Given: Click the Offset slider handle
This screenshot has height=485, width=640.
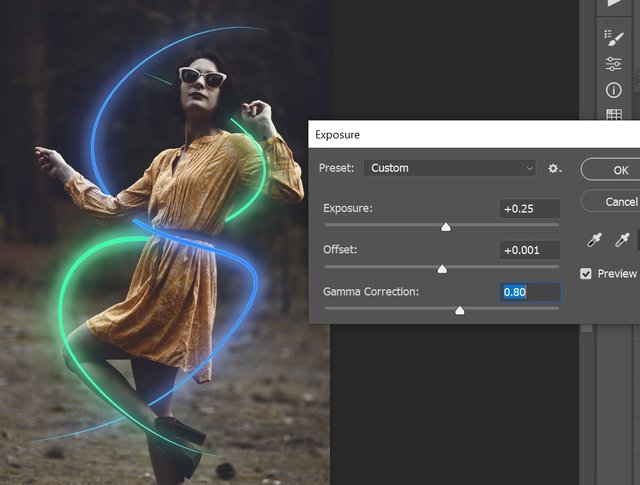Looking at the screenshot, I should click(442, 269).
